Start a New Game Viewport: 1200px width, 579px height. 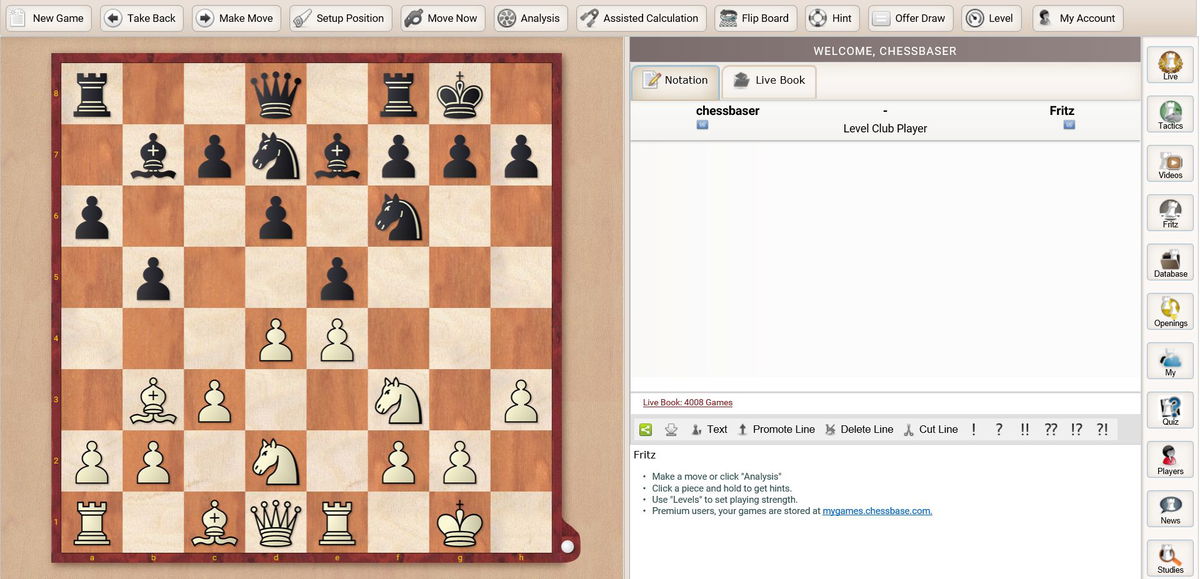tap(47, 18)
